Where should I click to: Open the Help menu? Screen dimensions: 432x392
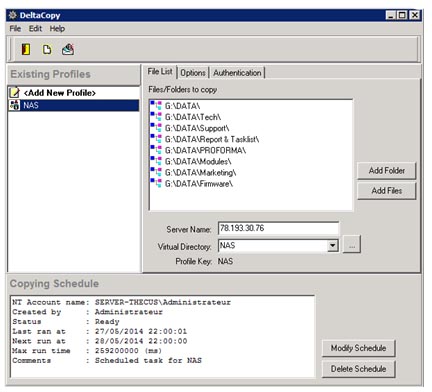[57, 29]
